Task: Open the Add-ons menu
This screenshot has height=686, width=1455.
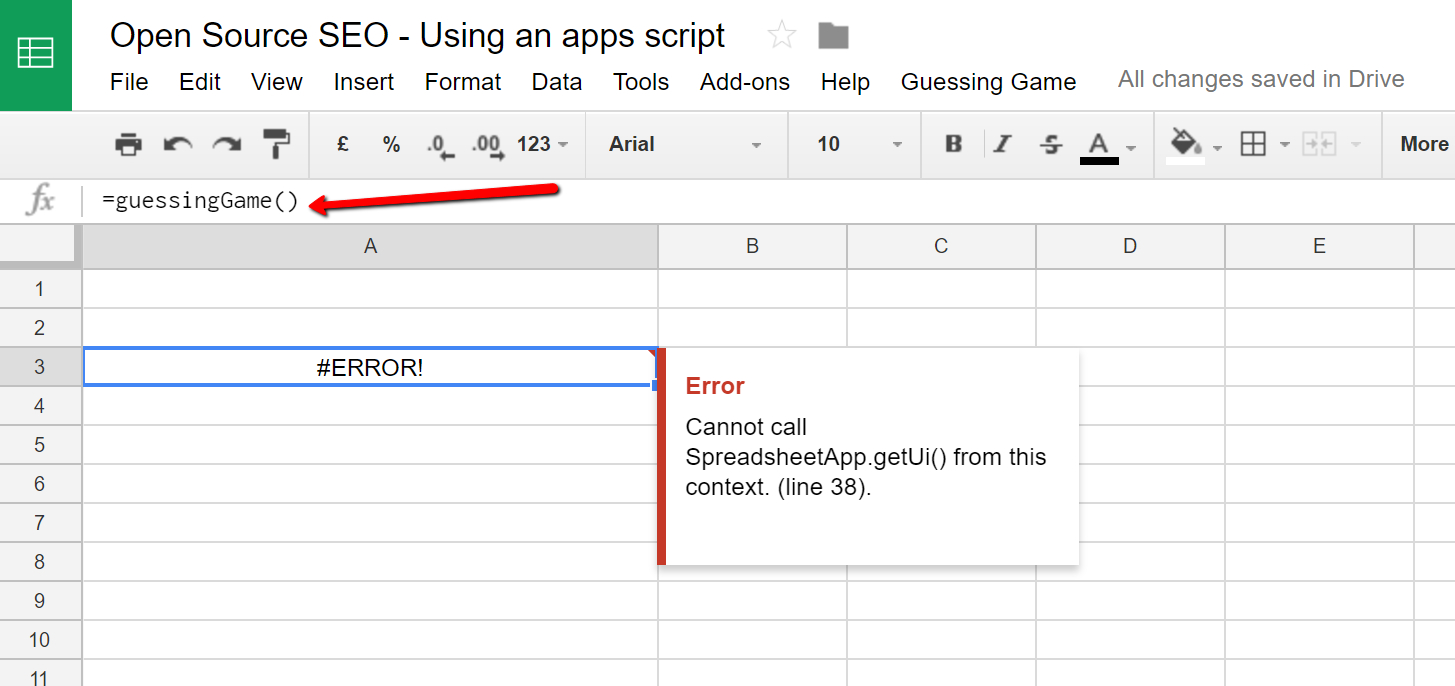Action: click(744, 82)
